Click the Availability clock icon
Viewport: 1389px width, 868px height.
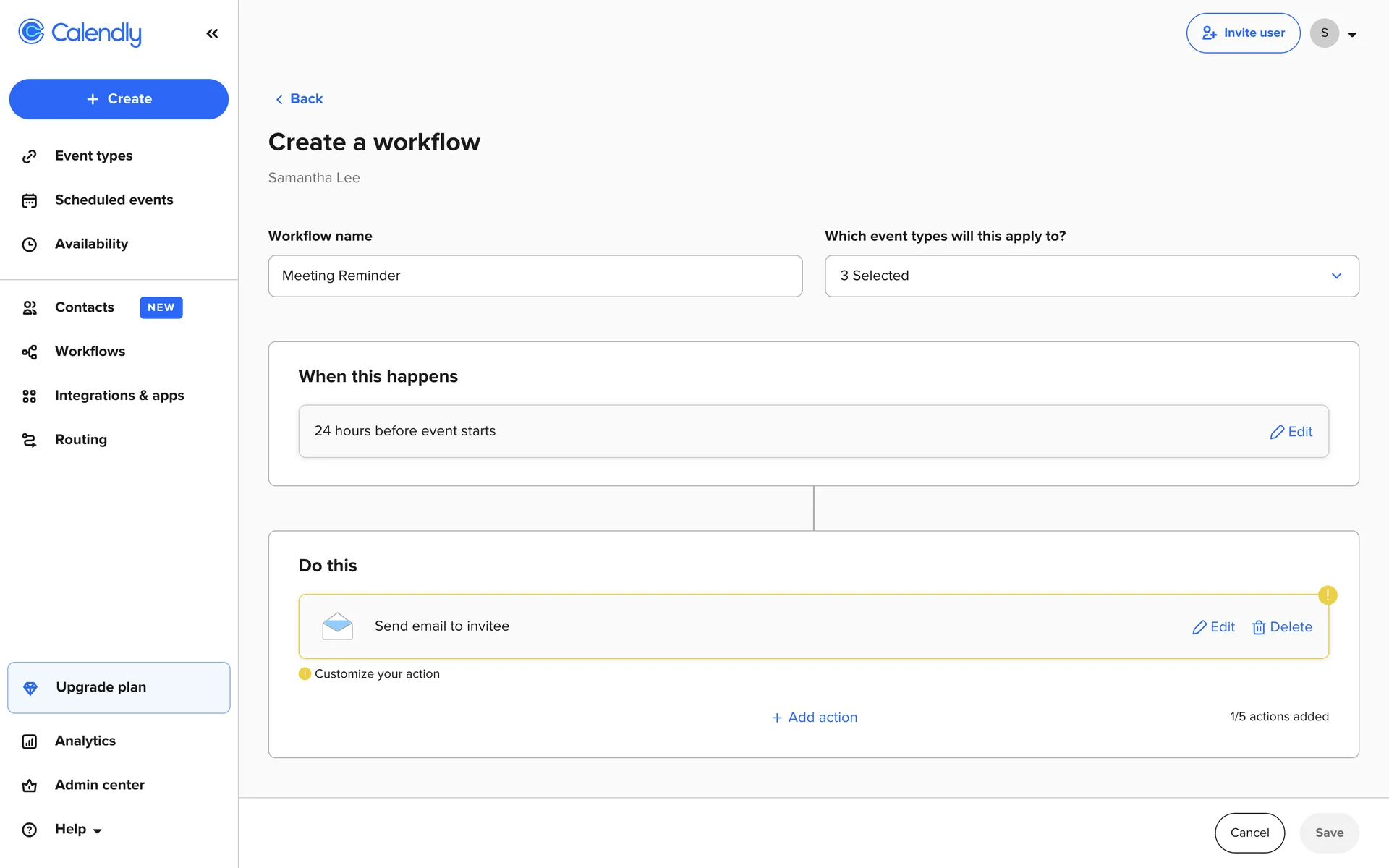click(29, 244)
